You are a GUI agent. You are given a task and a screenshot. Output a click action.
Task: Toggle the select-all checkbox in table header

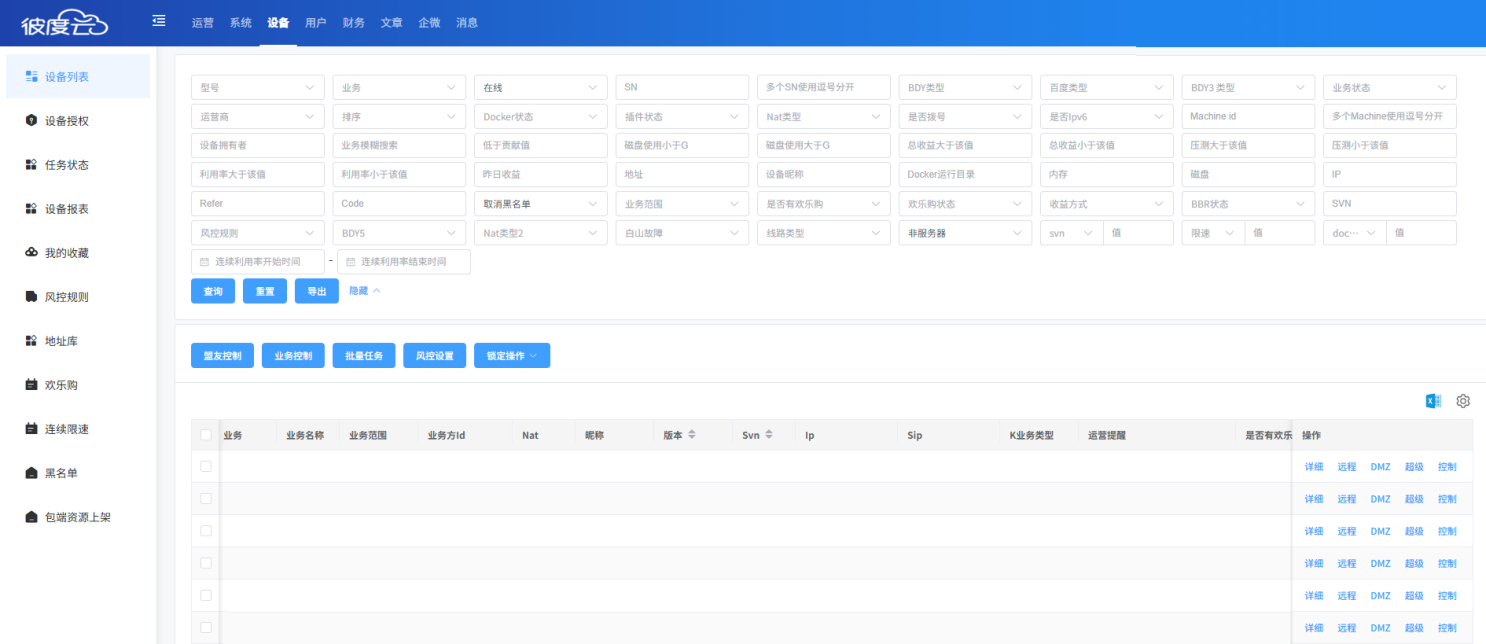[206, 435]
